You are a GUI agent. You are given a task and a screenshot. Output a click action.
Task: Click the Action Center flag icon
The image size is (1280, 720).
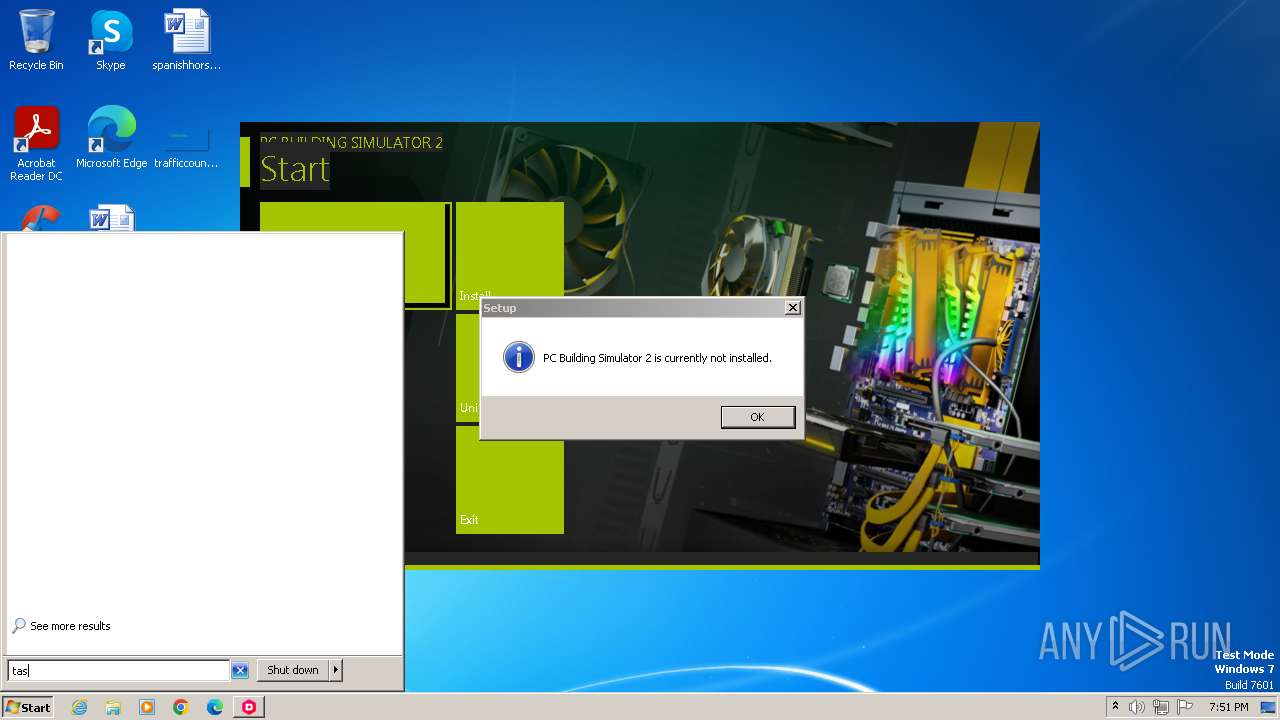(x=1185, y=707)
